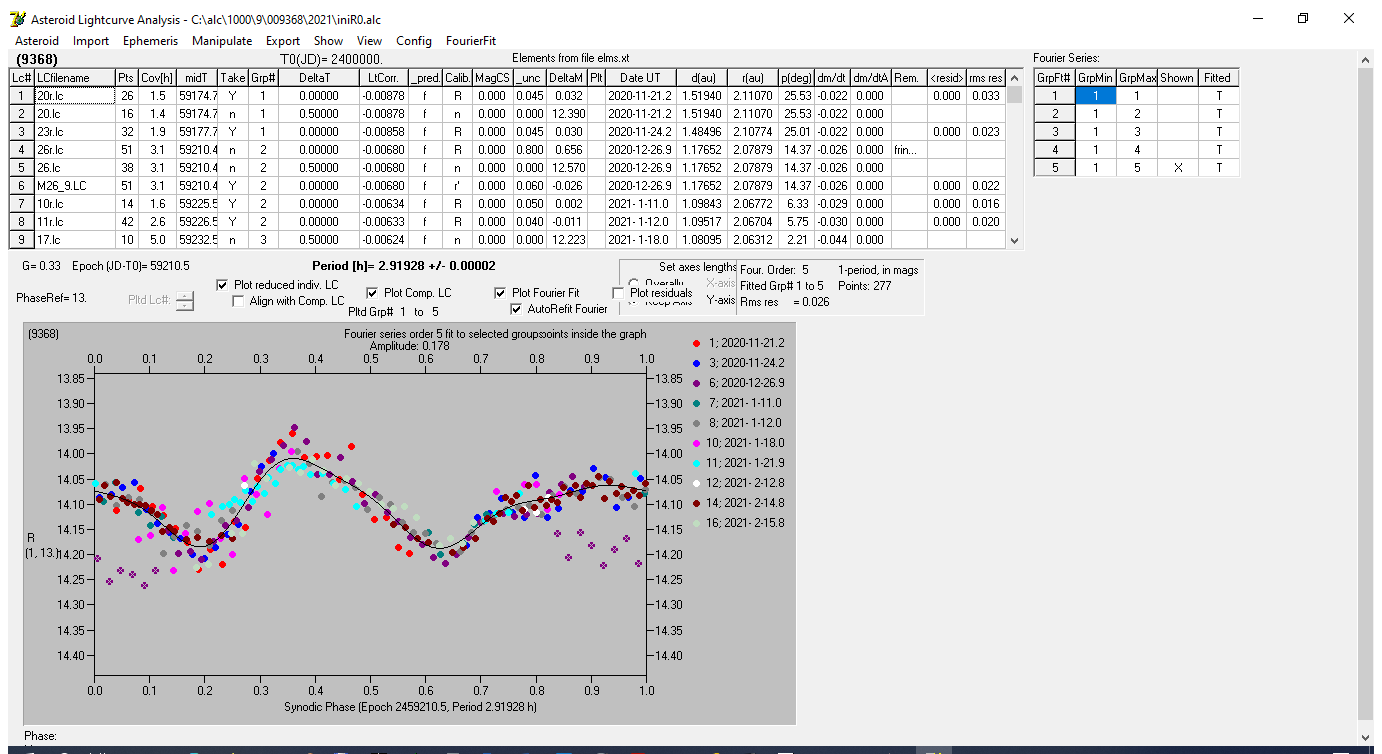This screenshot has width=1382, height=754.
Task: Open the Ephemeris menu
Action: pos(150,41)
